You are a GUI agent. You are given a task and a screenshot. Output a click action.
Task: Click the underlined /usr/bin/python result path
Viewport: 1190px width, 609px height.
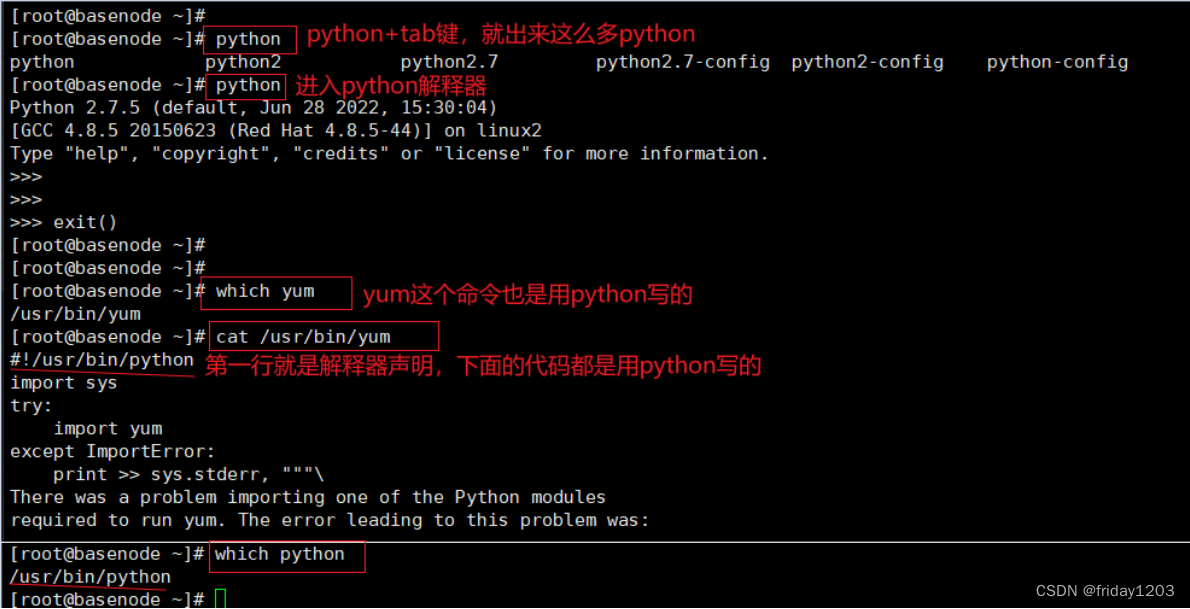88,576
